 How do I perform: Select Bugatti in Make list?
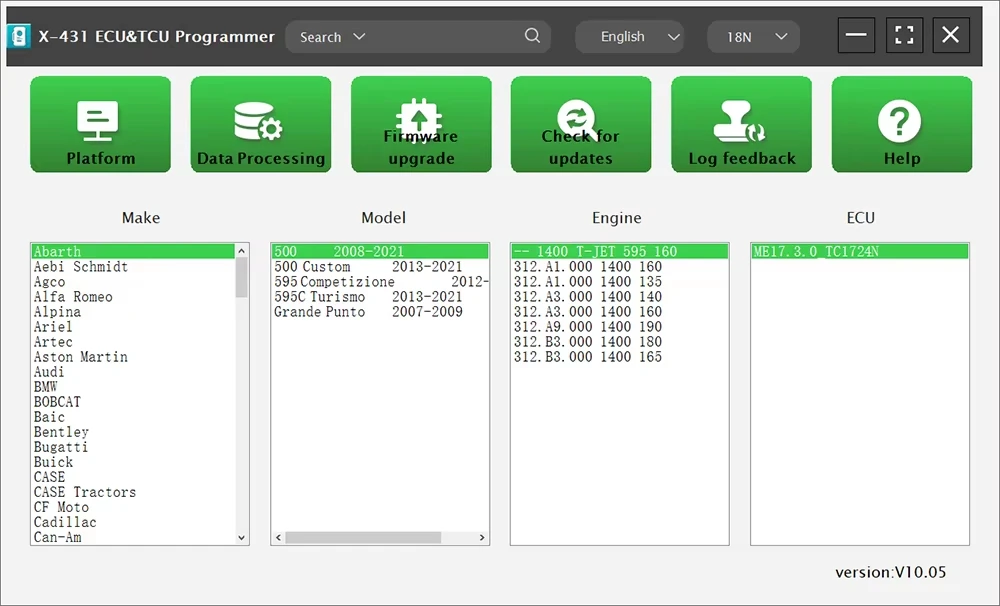pyautogui.click(x=61, y=447)
